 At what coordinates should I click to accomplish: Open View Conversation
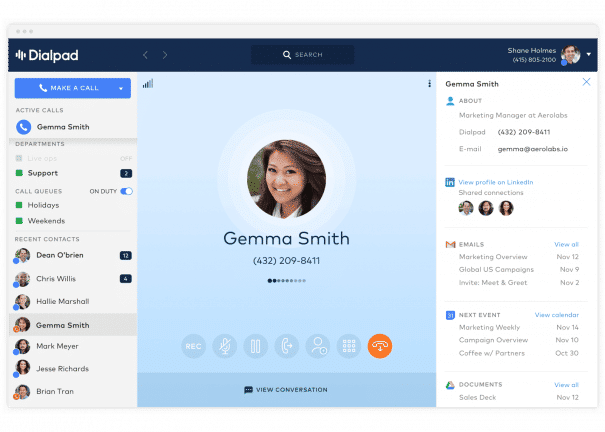286,390
